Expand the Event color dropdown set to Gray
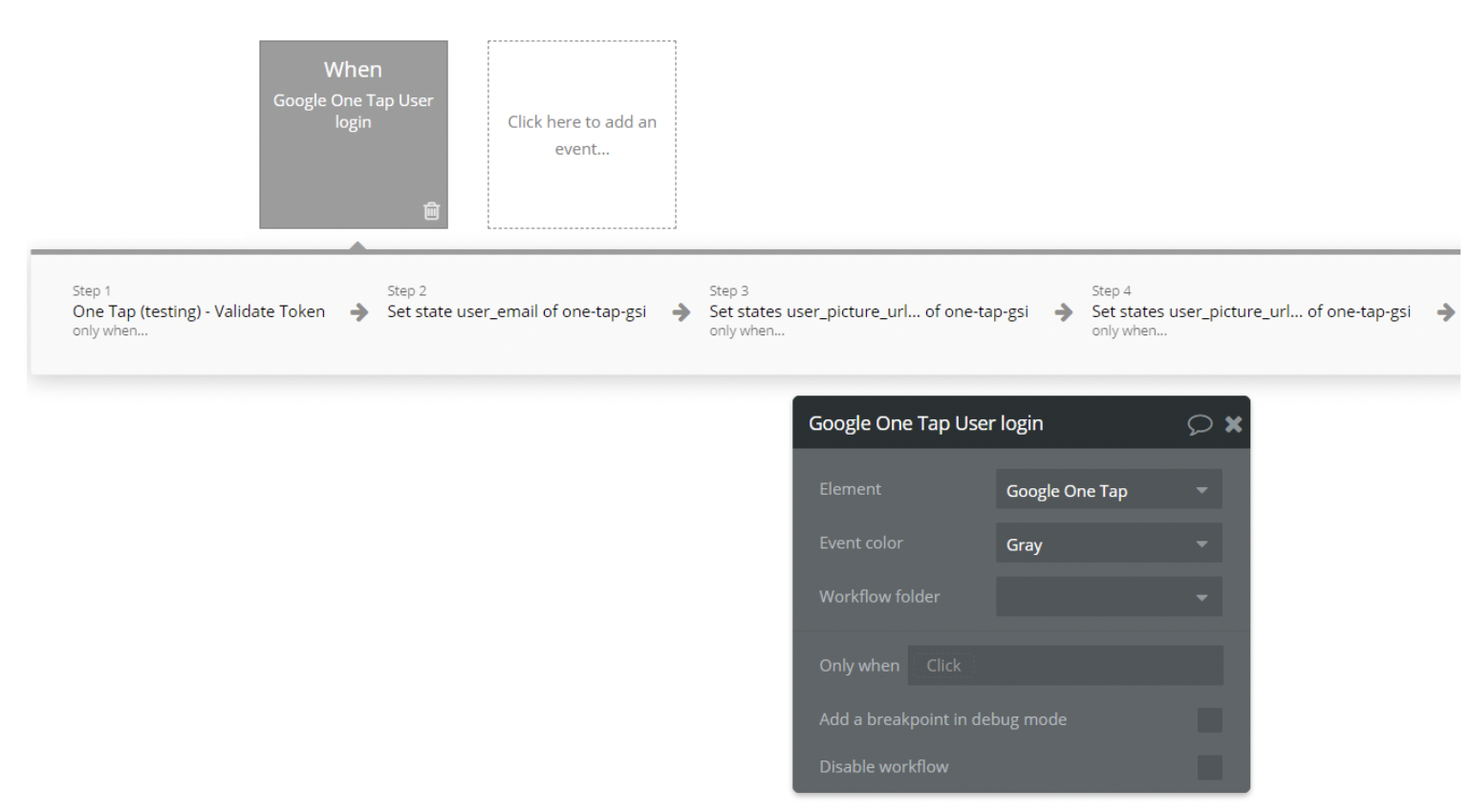Screen dimensions: 1472x812 click(1108, 544)
